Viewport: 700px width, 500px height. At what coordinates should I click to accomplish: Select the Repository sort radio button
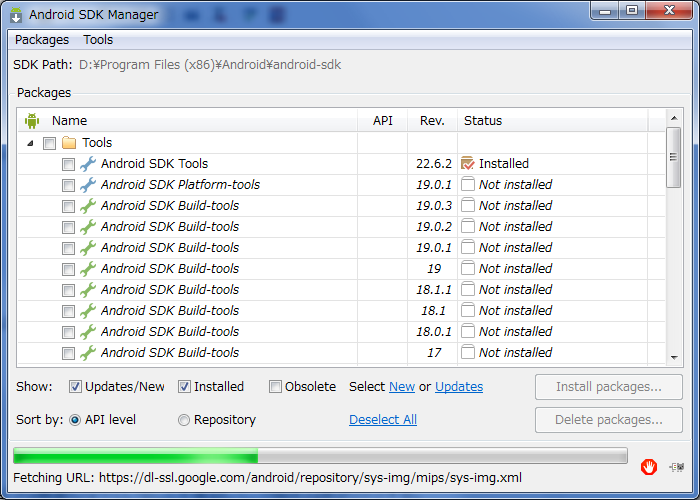click(184, 420)
